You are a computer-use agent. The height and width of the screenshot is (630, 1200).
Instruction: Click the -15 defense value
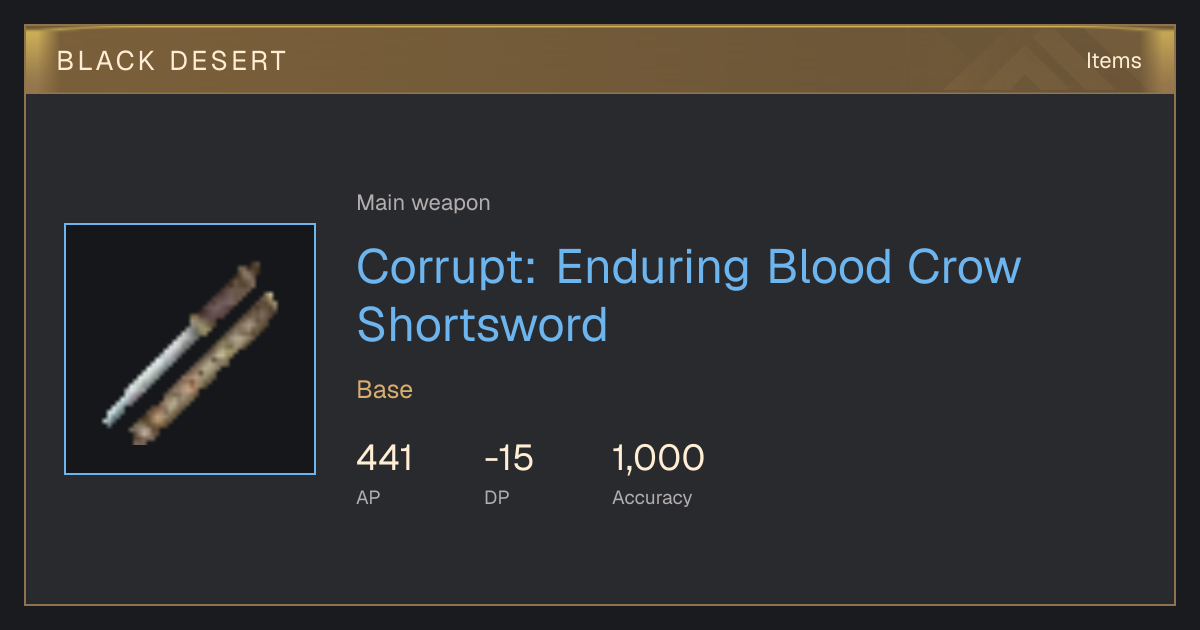(x=509, y=458)
